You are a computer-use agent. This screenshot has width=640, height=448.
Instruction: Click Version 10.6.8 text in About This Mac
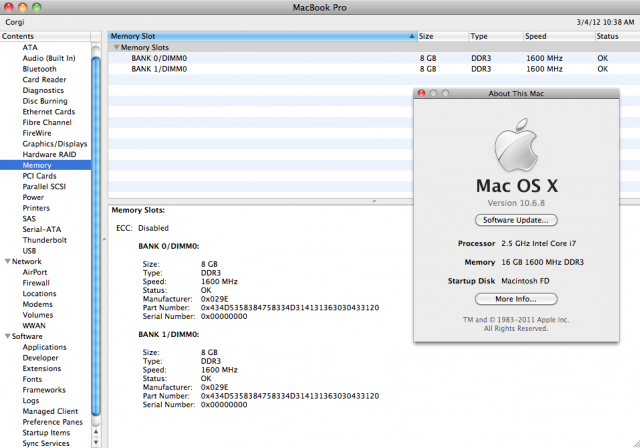(516, 203)
